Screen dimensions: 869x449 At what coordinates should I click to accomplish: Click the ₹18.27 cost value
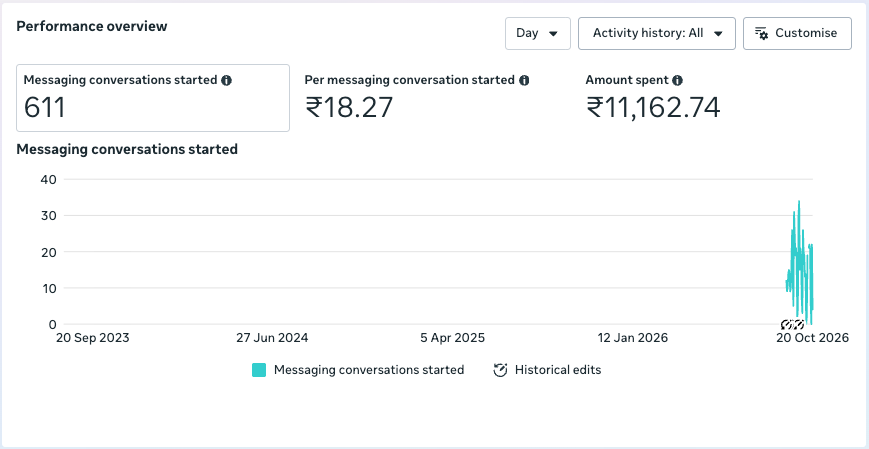pyautogui.click(x=349, y=108)
